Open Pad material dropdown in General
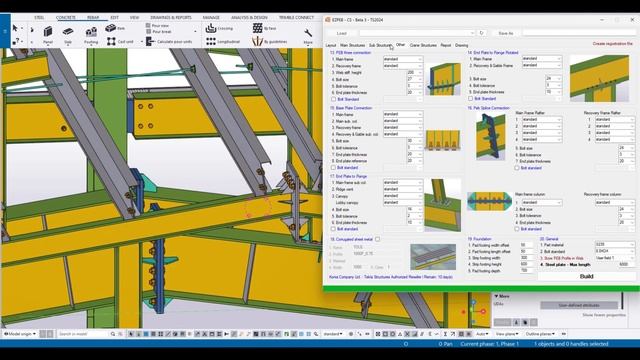 (x=614, y=244)
